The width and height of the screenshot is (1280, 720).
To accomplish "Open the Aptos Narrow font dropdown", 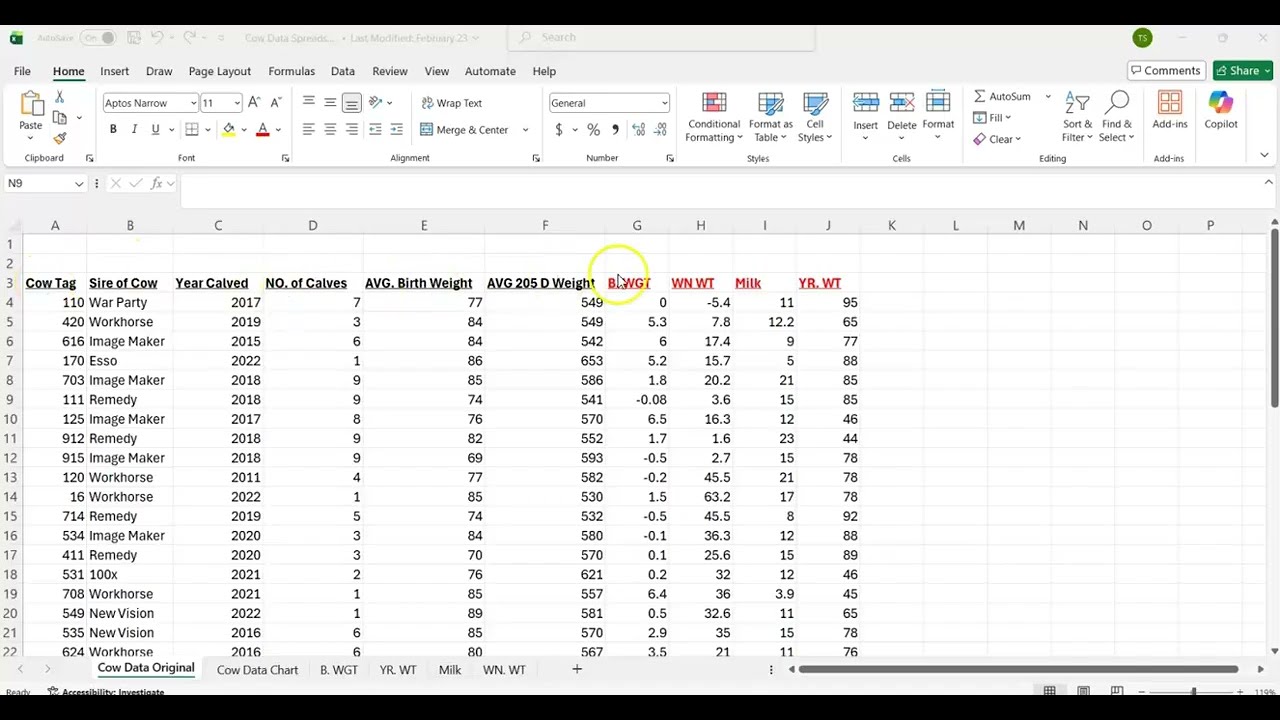I will 193,103.
